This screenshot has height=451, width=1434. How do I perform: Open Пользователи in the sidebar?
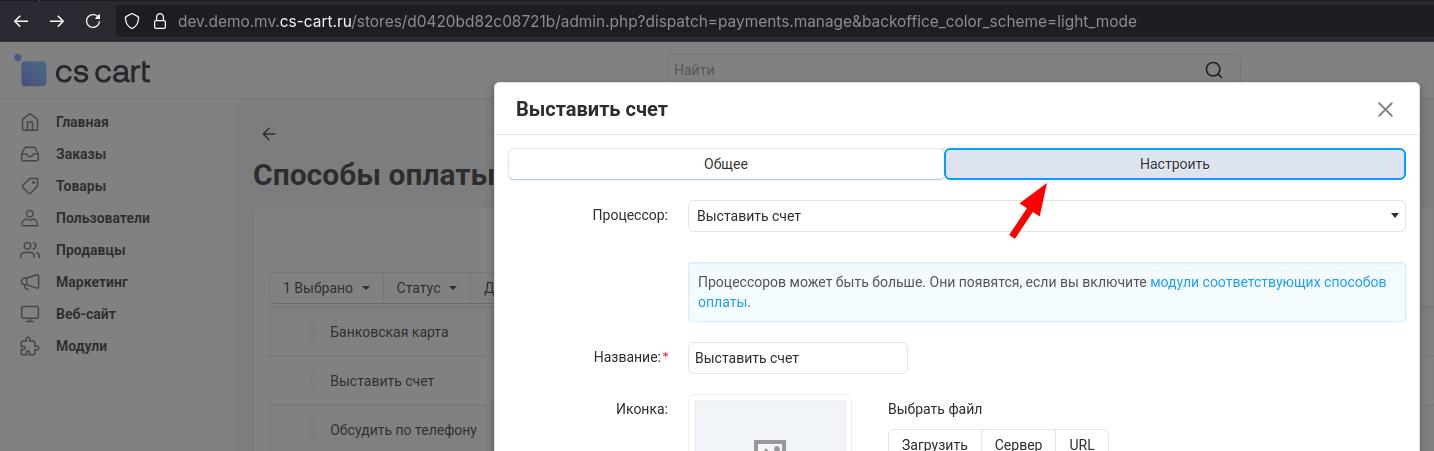point(103,218)
